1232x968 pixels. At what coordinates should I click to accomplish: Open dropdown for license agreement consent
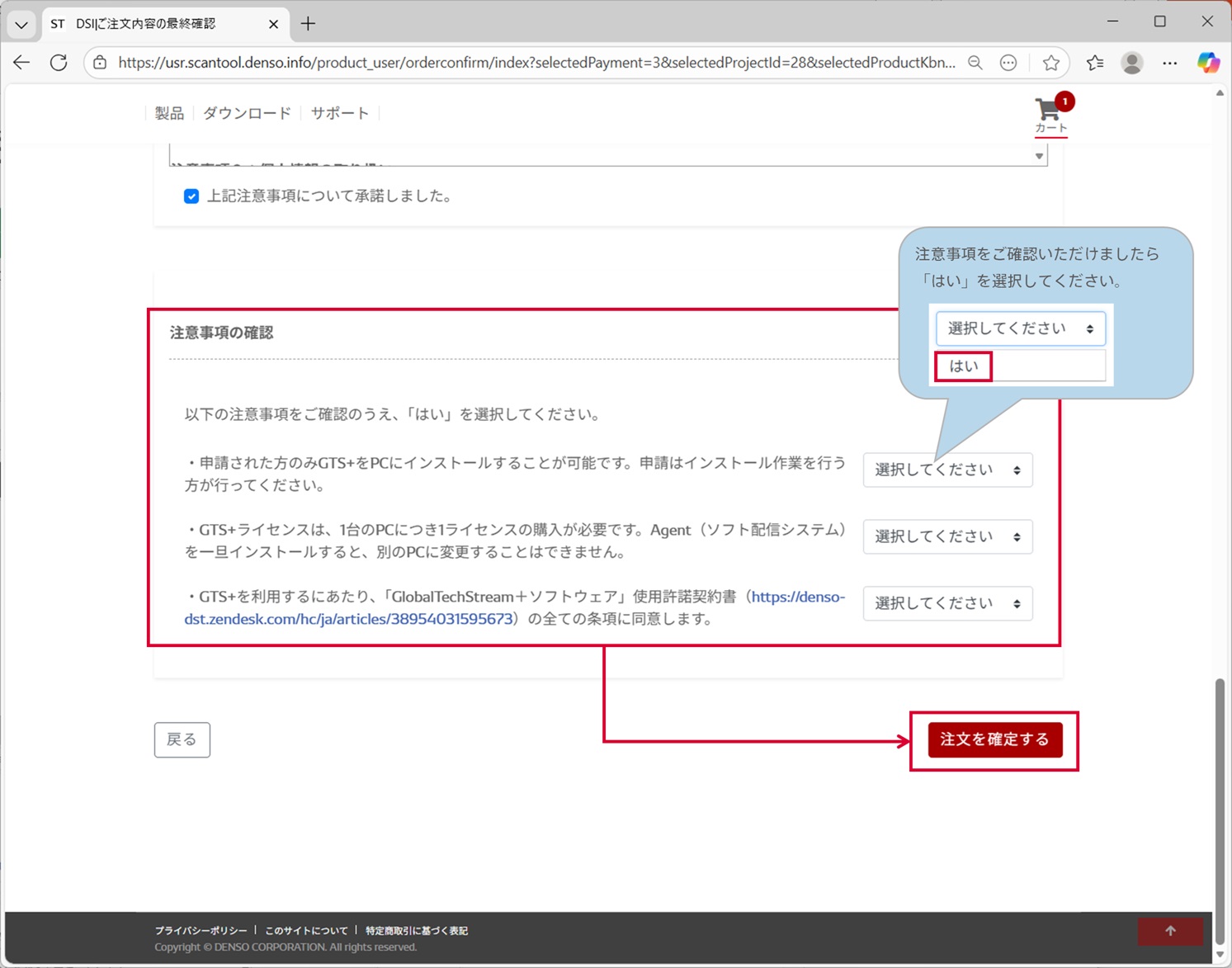click(947, 604)
